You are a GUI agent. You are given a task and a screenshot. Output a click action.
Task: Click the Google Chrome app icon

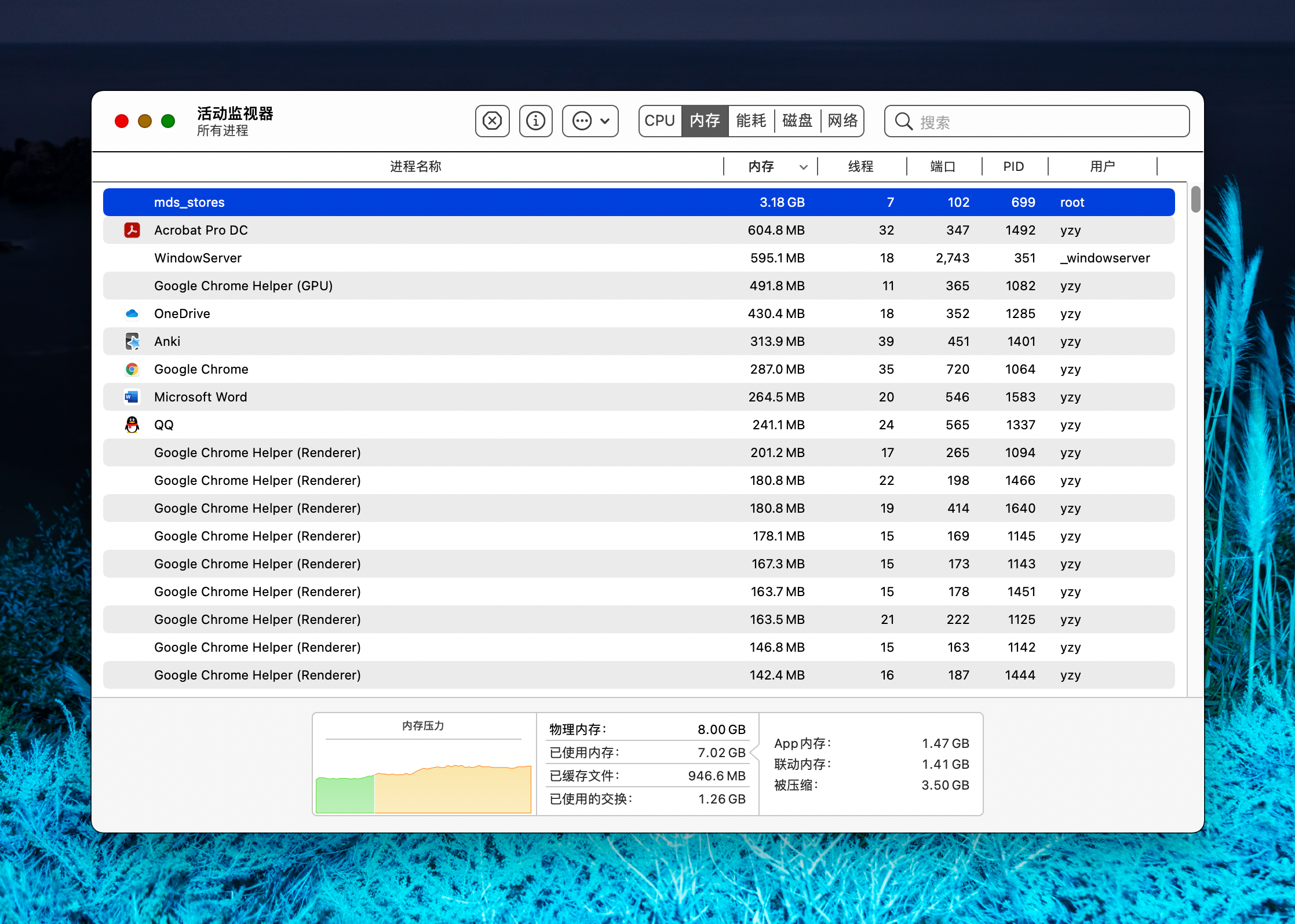[132, 369]
